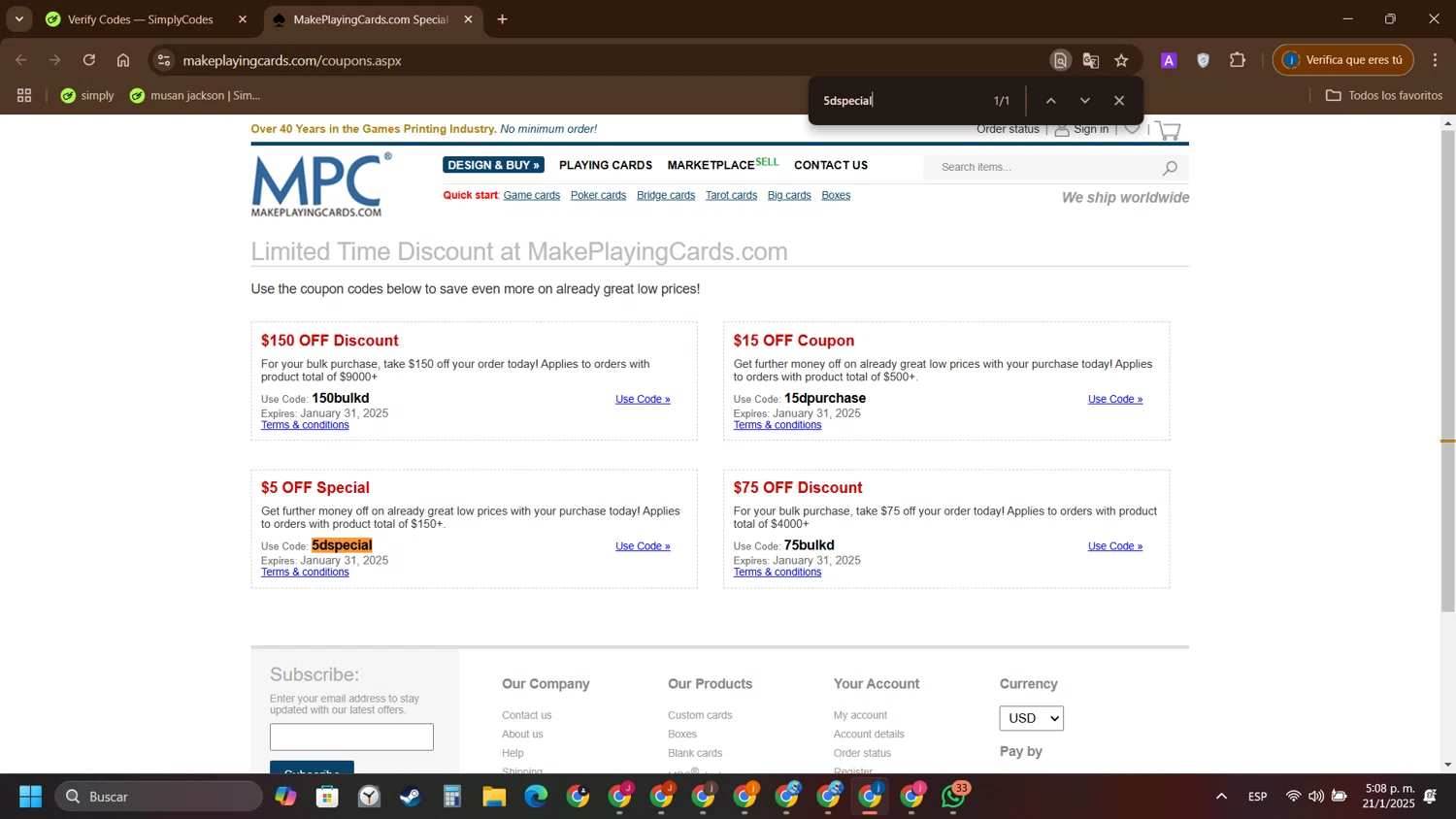Reload the current page

(89, 60)
